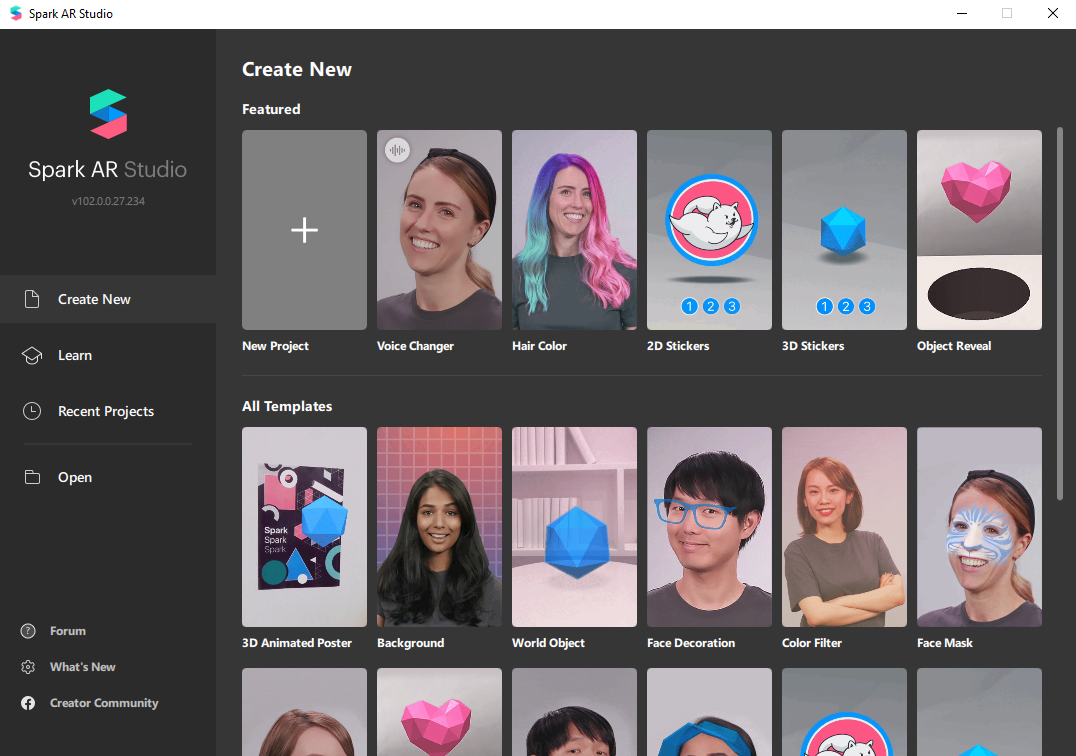Viewport: 1076px width, 756px height.
Task: Click the Object Reveal label
Action: click(x=954, y=346)
